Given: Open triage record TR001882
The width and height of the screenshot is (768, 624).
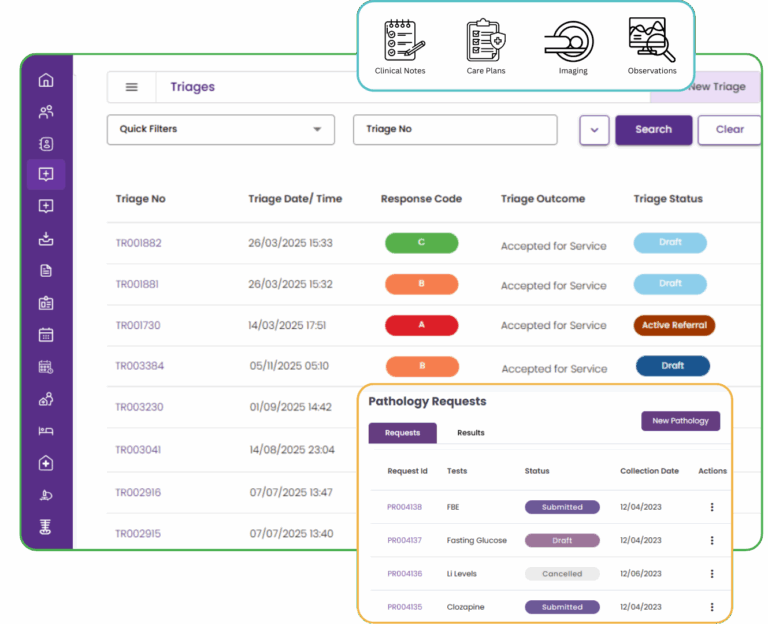Looking at the screenshot, I should click(x=138, y=243).
